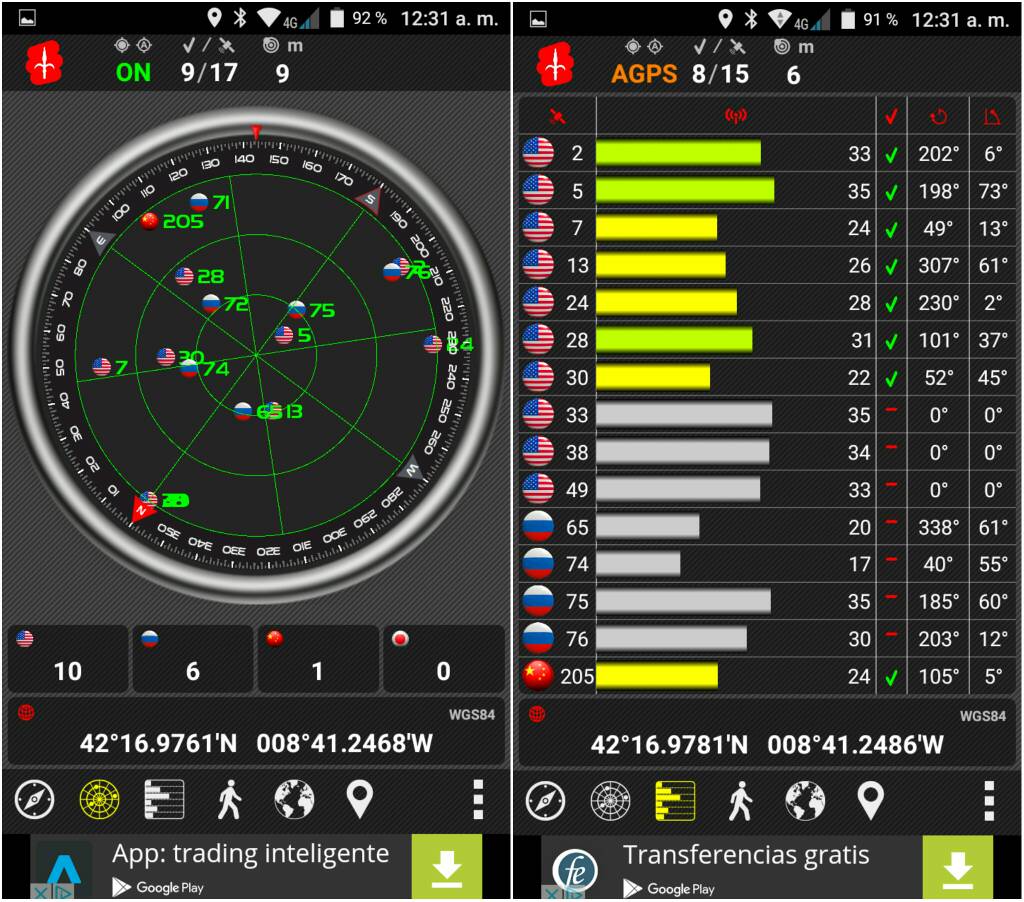Select satellite 2 row in signal table
1024x902 pixels.
[768, 153]
